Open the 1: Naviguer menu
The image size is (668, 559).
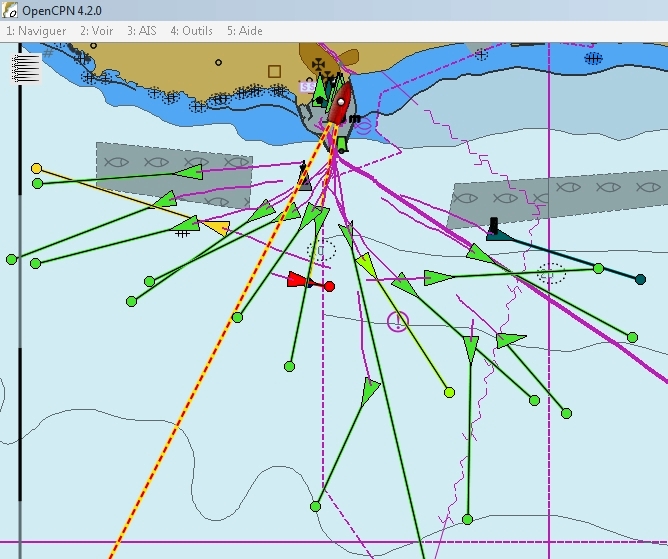pos(36,31)
